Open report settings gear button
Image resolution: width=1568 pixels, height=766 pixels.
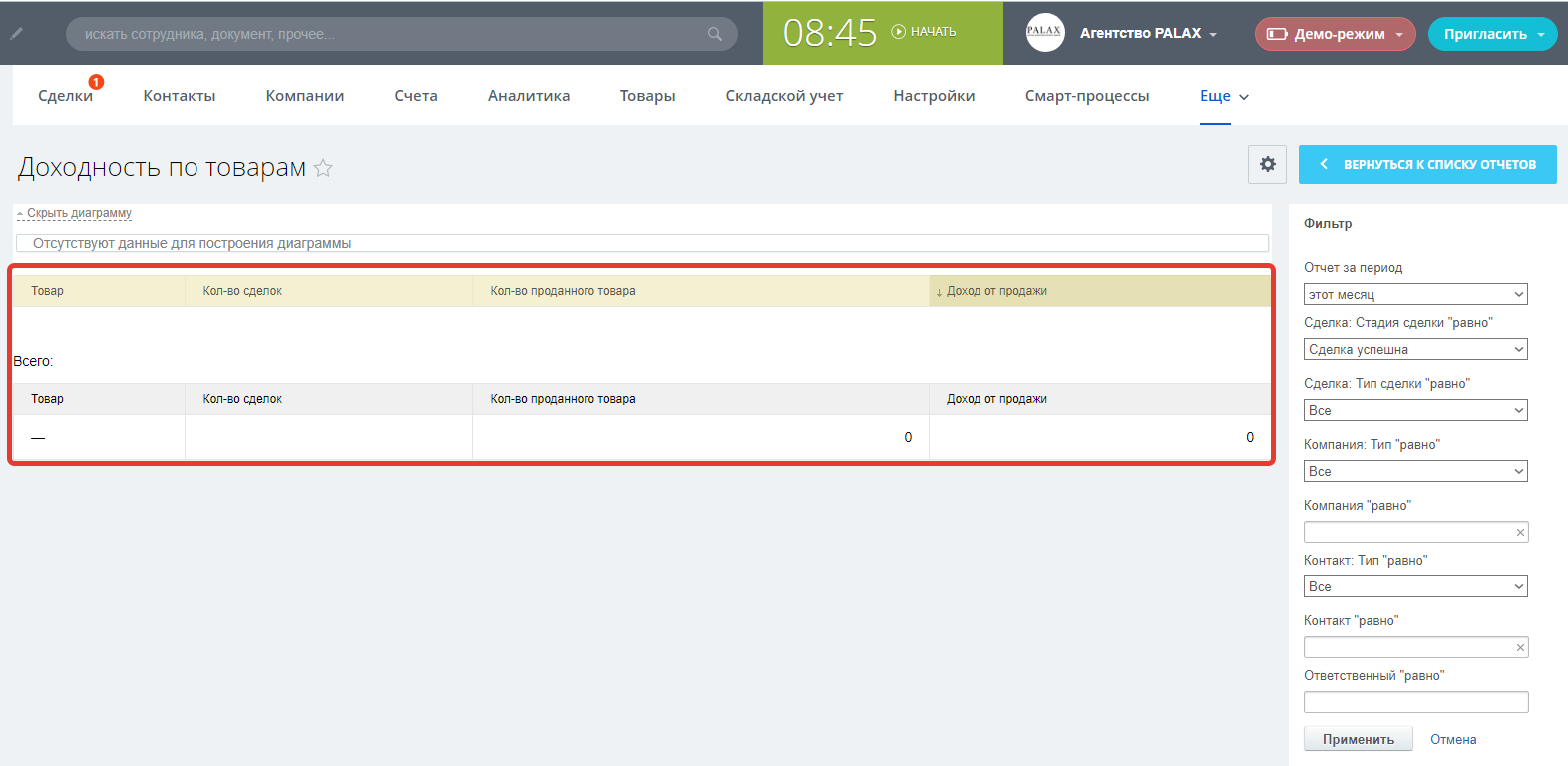click(x=1267, y=164)
